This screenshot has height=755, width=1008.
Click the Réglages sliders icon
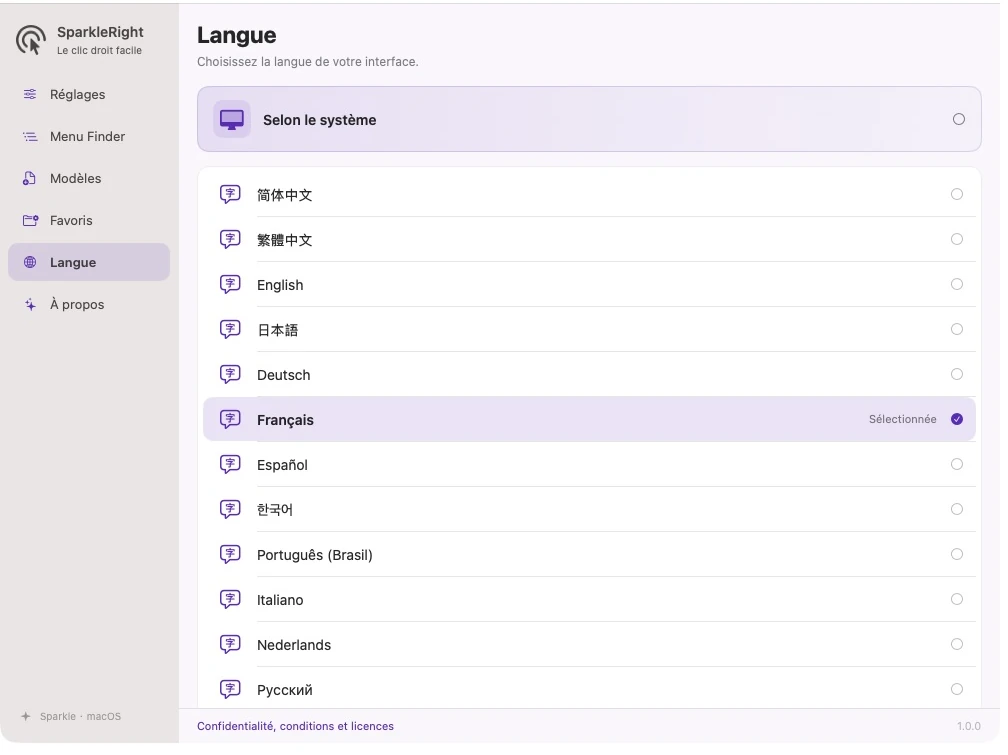point(30,95)
